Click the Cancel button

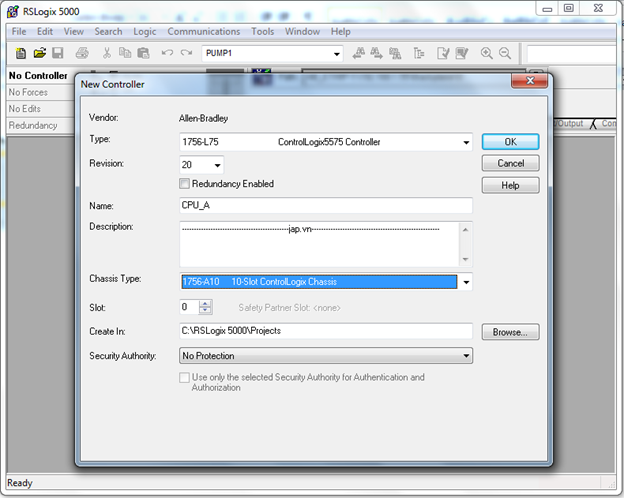[x=511, y=163]
